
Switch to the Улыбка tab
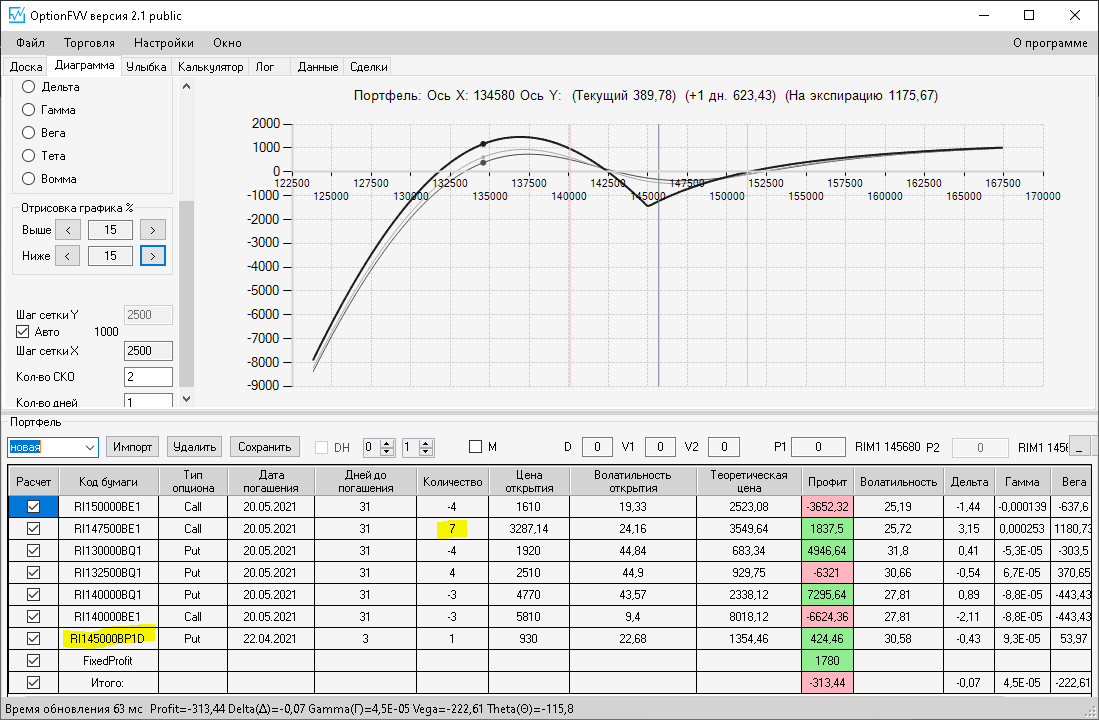[146, 67]
